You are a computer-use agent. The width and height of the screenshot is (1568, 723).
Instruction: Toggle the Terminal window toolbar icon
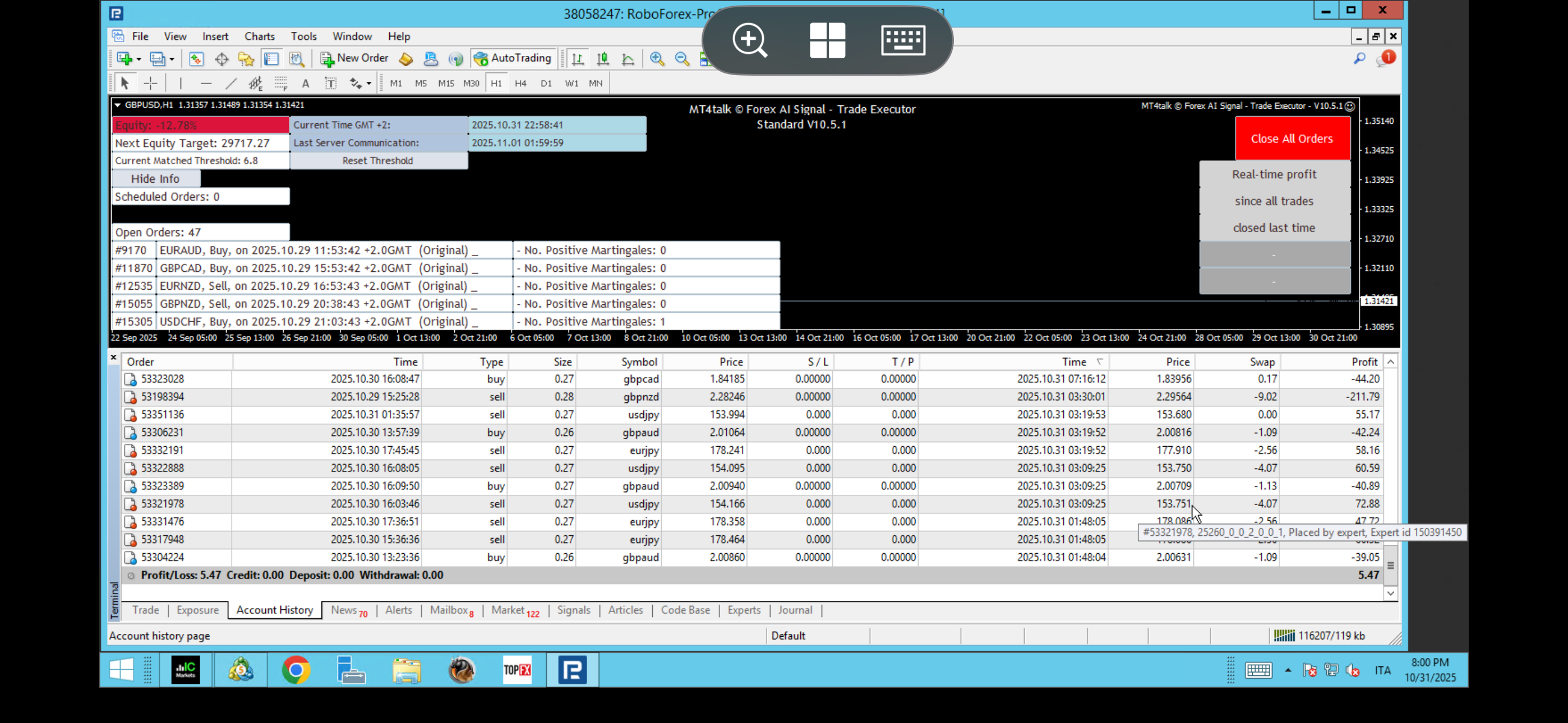point(271,58)
